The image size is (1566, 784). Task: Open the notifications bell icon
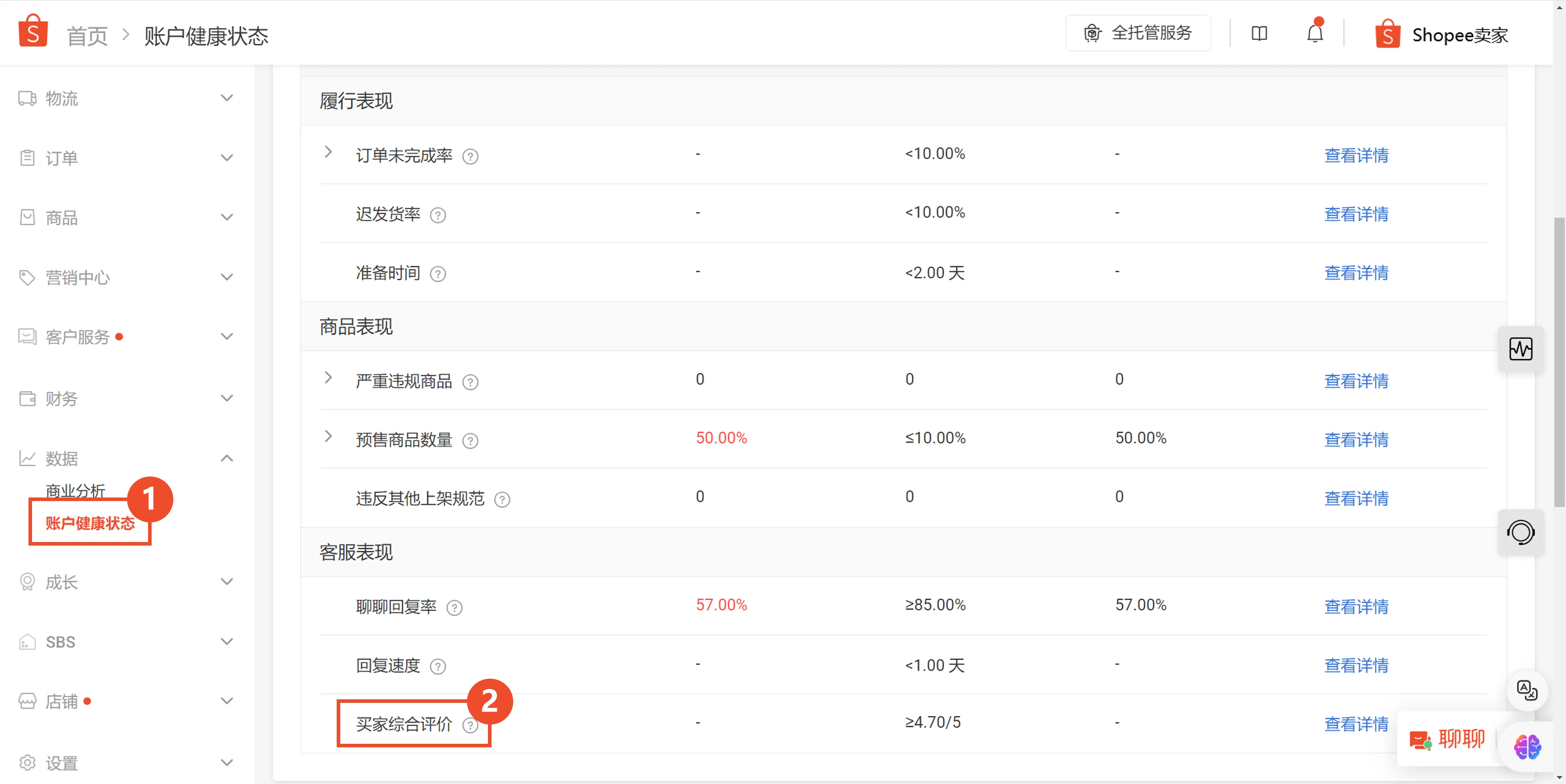pyautogui.click(x=1315, y=33)
